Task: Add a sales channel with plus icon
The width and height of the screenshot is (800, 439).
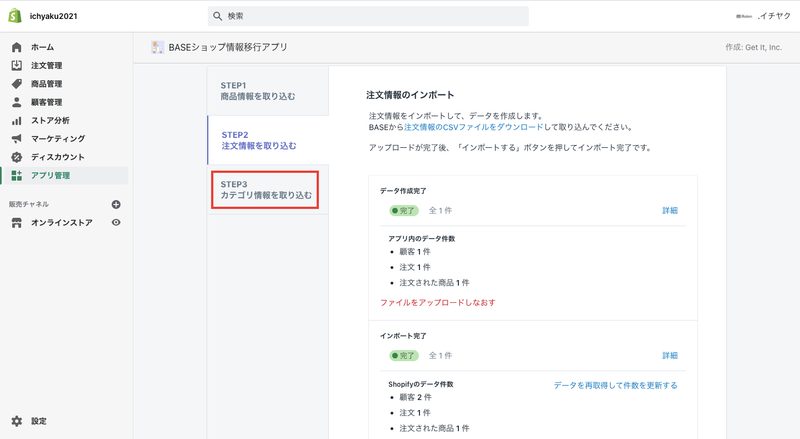Action: click(116, 204)
